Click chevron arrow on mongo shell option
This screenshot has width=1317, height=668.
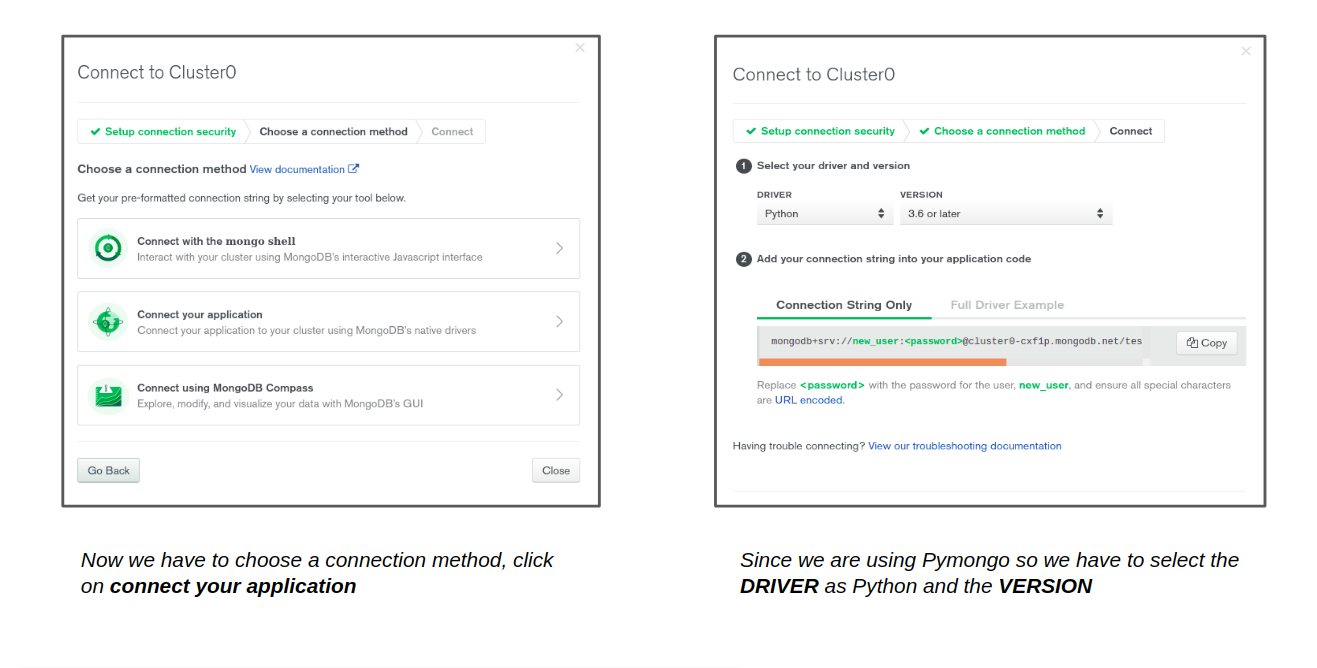(x=559, y=248)
